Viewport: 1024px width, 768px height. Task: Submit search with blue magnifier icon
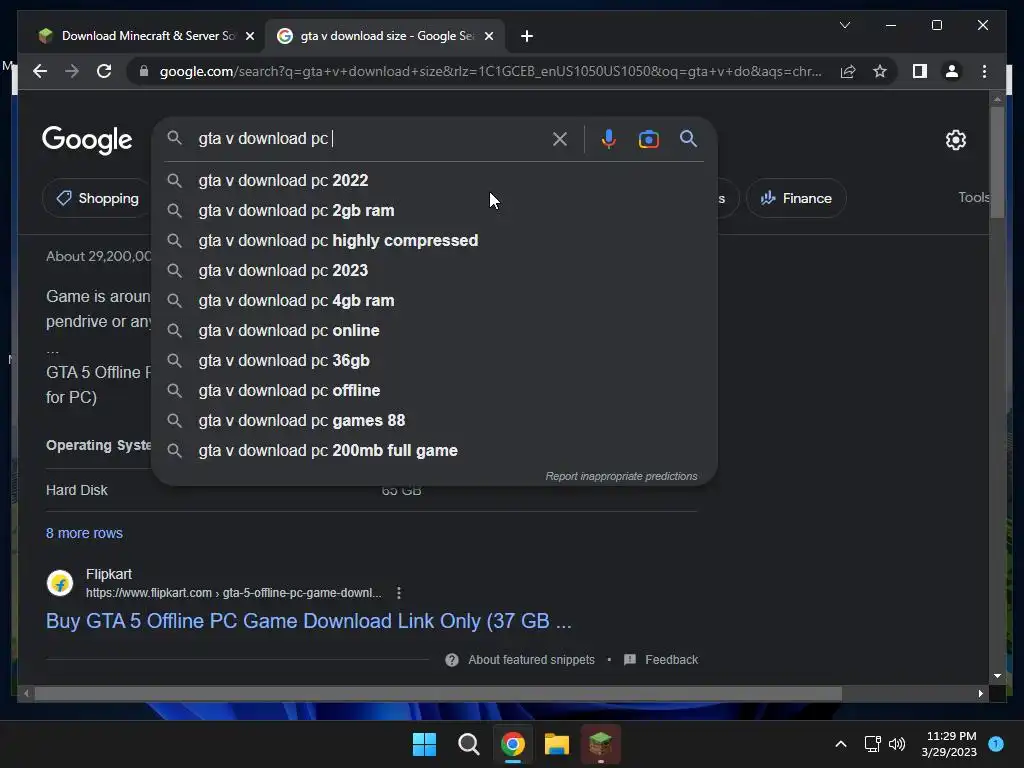point(688,138)
